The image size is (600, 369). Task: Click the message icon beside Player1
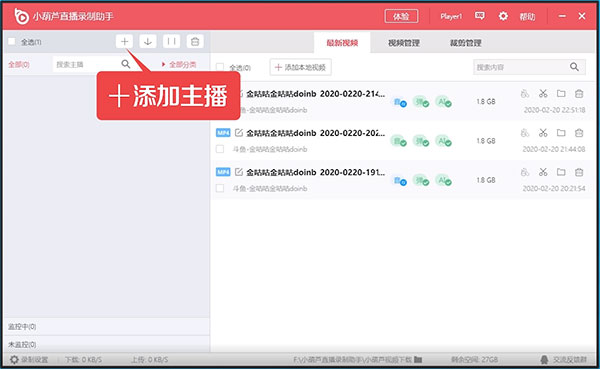coord(479,16)
